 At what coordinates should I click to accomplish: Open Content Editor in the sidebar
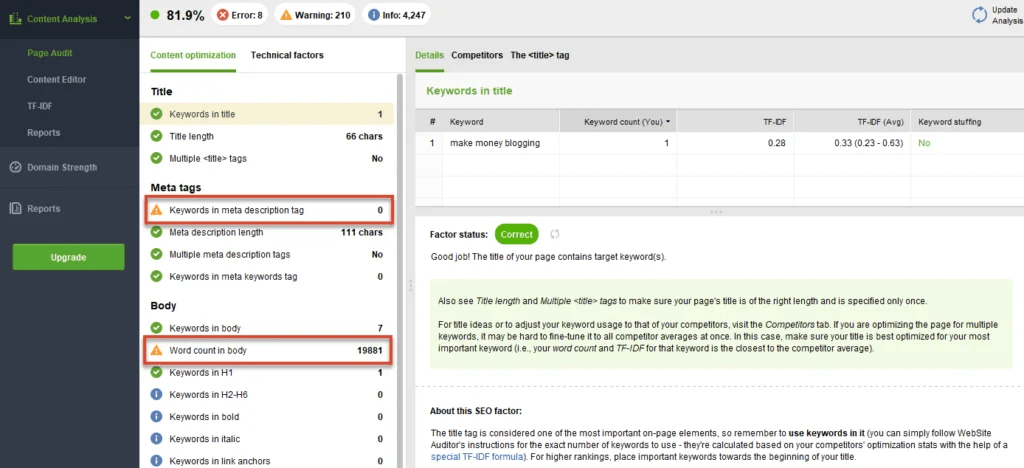(x=56, y=80)
